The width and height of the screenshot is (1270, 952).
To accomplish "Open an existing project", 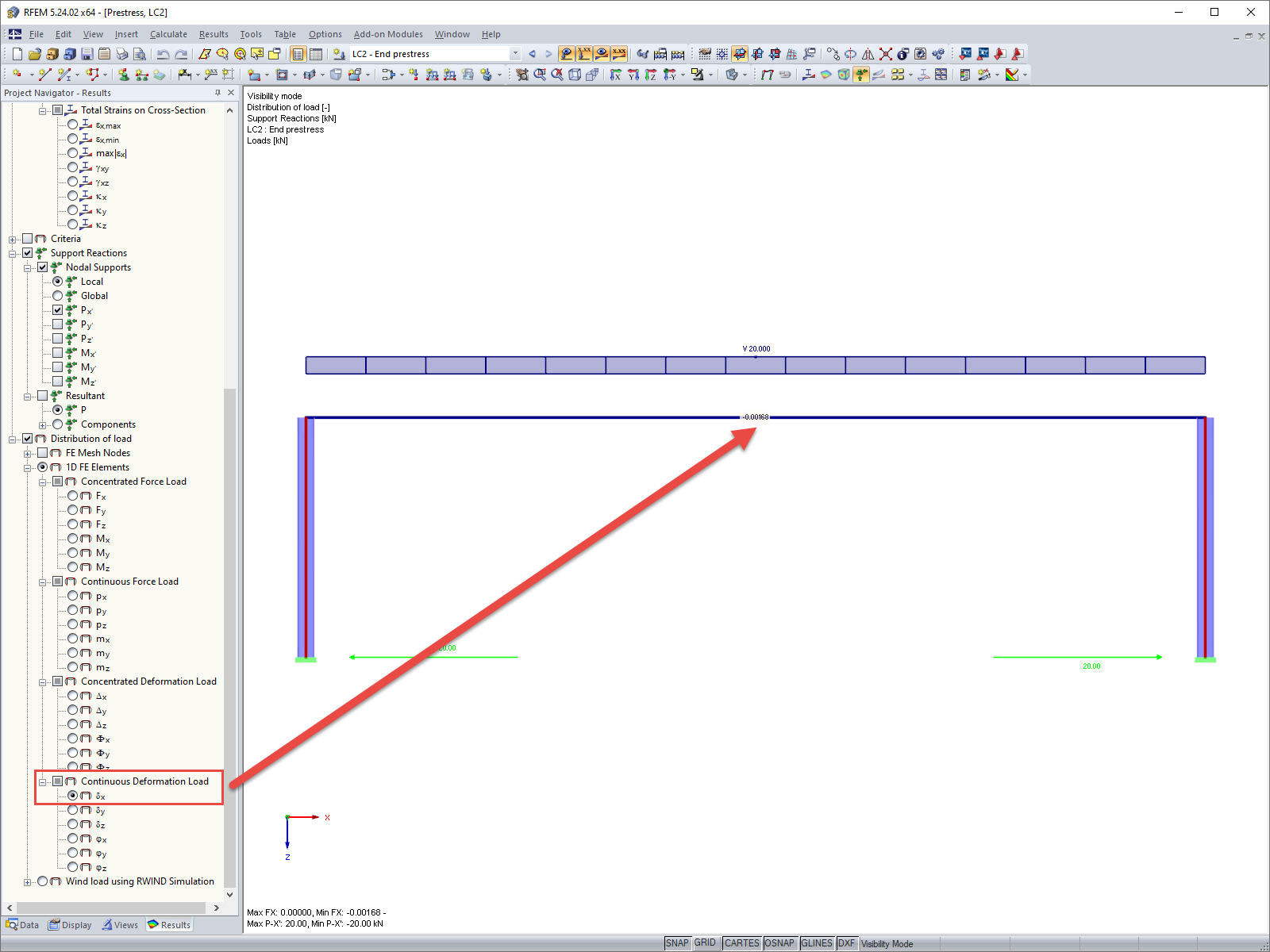I will (x=35, y=53).
